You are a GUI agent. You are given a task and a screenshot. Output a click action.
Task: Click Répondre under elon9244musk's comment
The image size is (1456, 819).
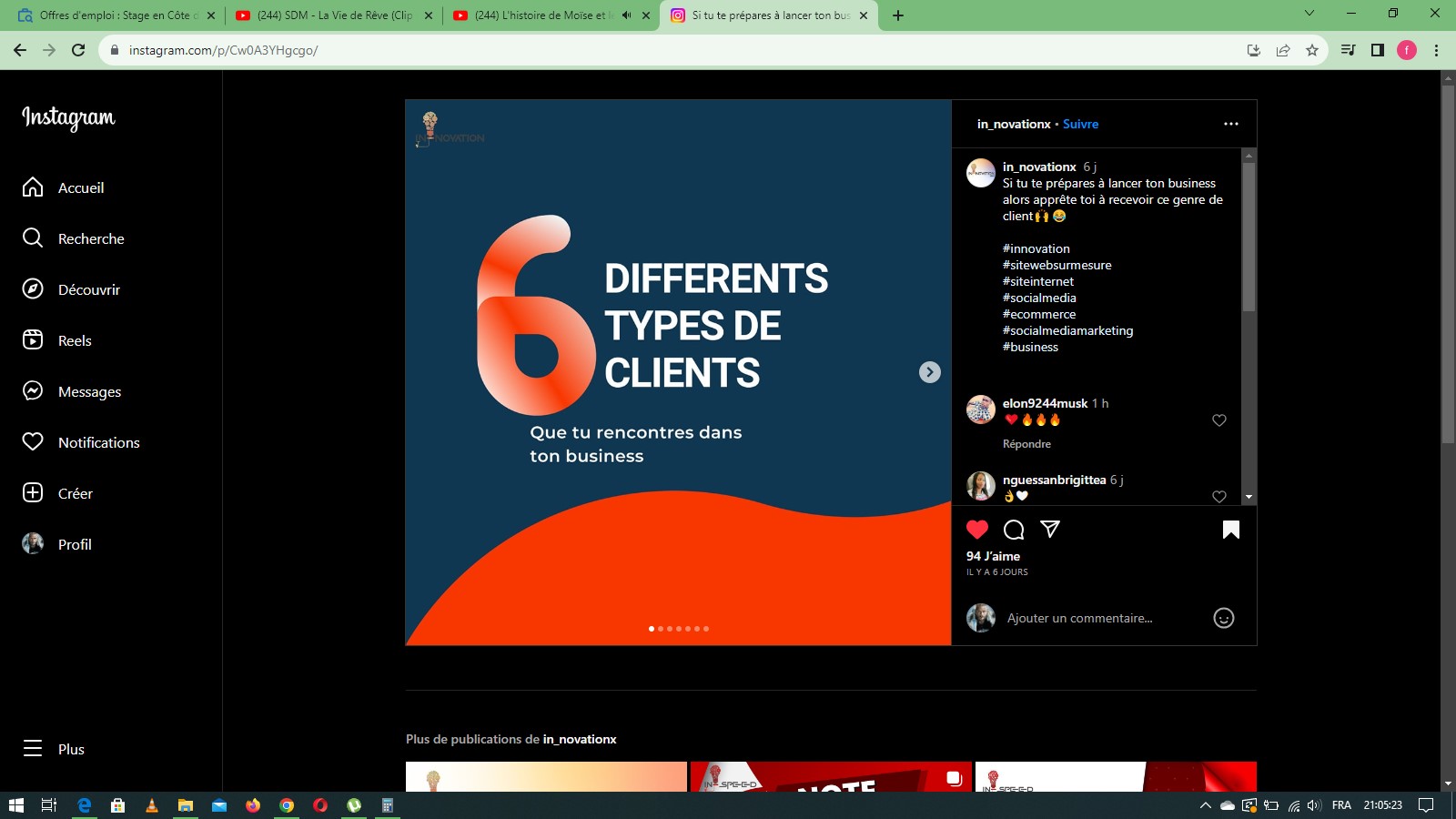click(1026, 444)
